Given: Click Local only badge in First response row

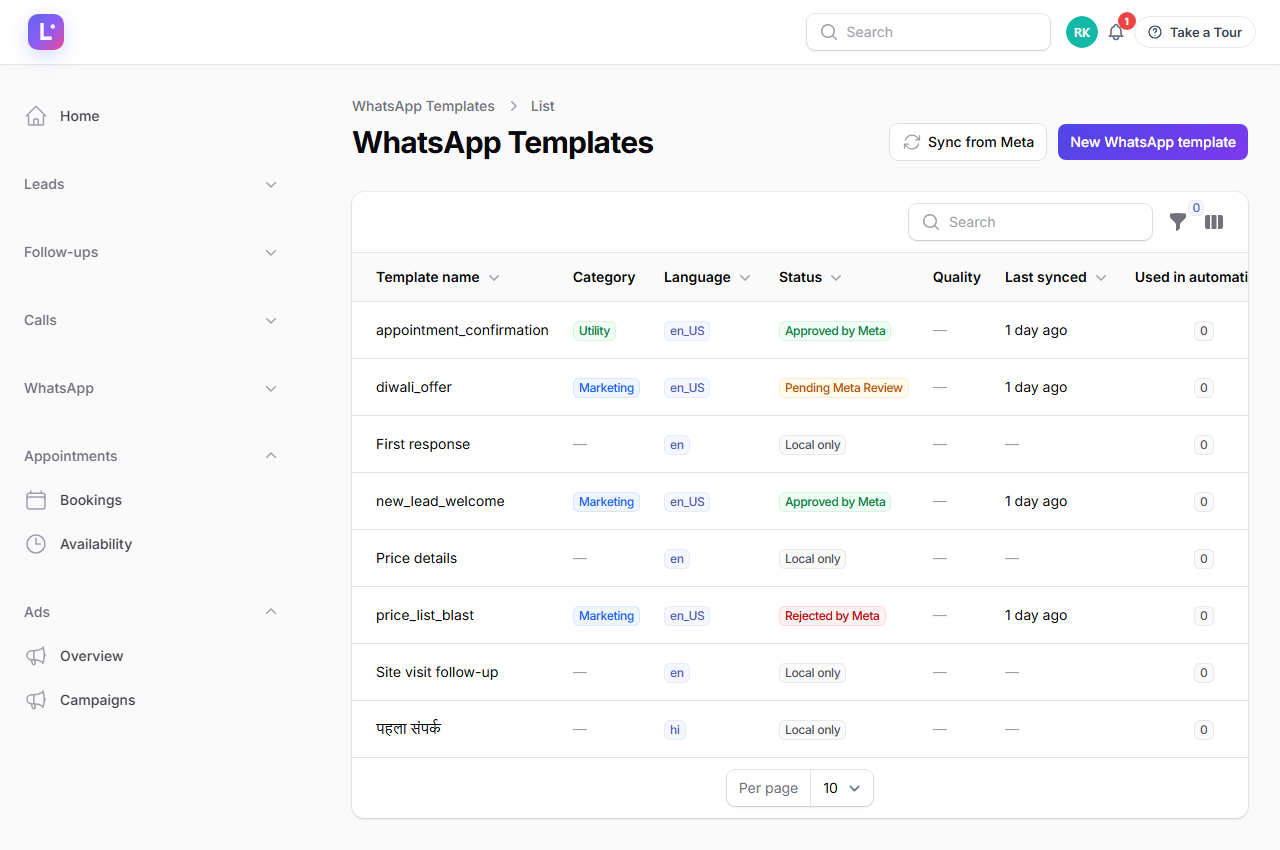Looking at the screenshot, I should click(x=812, y=444).
